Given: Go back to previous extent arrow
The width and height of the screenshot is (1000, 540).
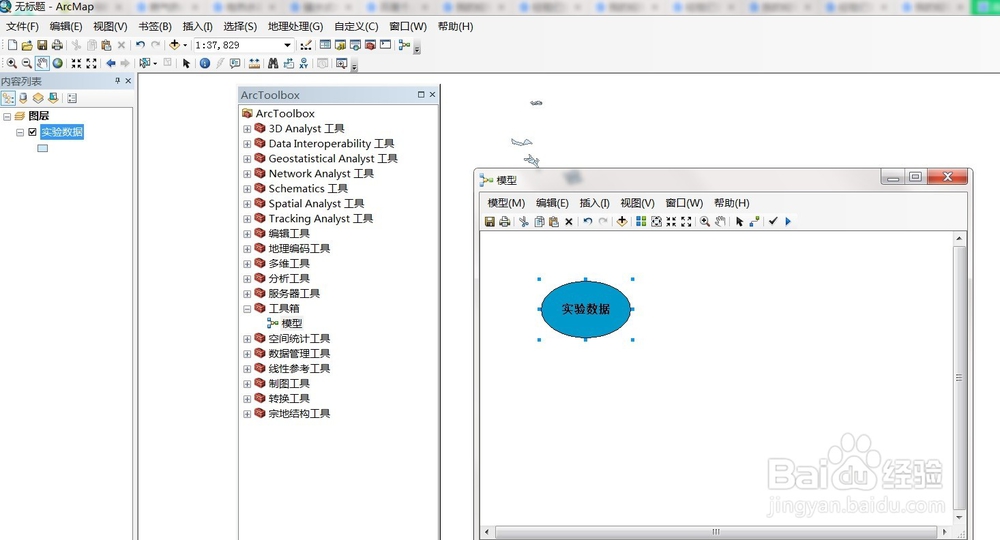Looking at the screenshot, I should tap(110, 63).
